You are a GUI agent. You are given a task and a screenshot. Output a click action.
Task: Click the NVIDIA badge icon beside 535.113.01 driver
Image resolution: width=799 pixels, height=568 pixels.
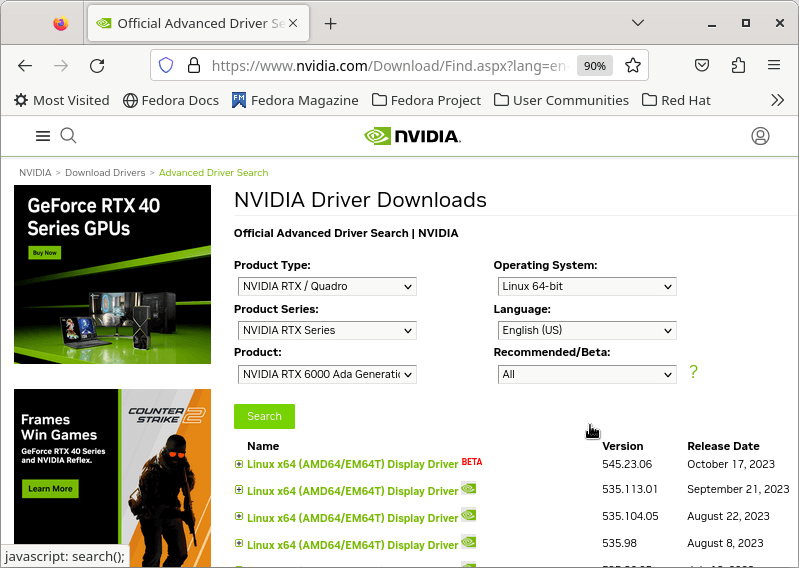click(x=468, y=489)
